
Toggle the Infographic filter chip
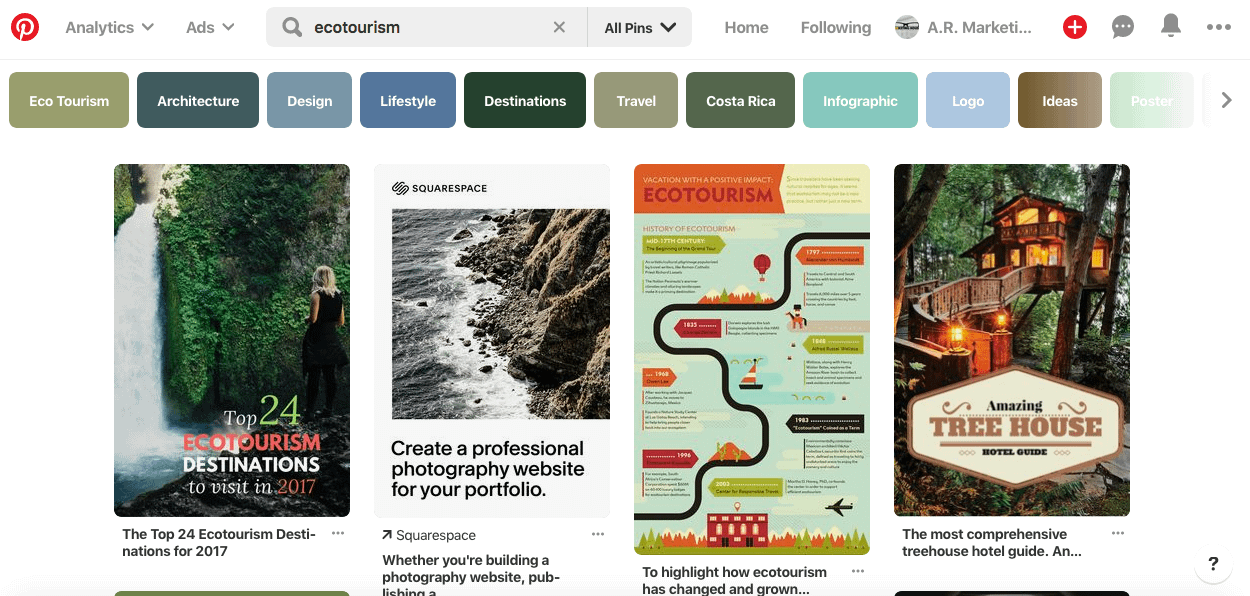pos(860,100)
